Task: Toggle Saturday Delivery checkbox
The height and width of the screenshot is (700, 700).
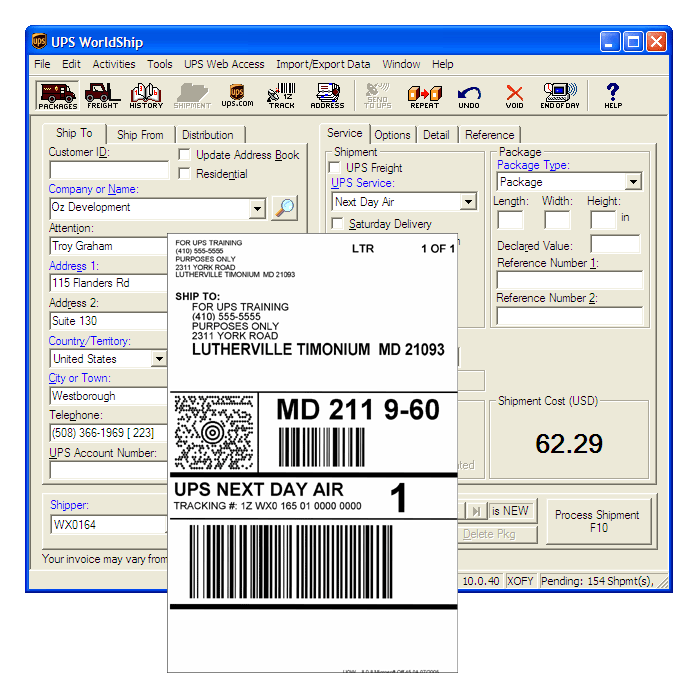Action: coord(337,223)
